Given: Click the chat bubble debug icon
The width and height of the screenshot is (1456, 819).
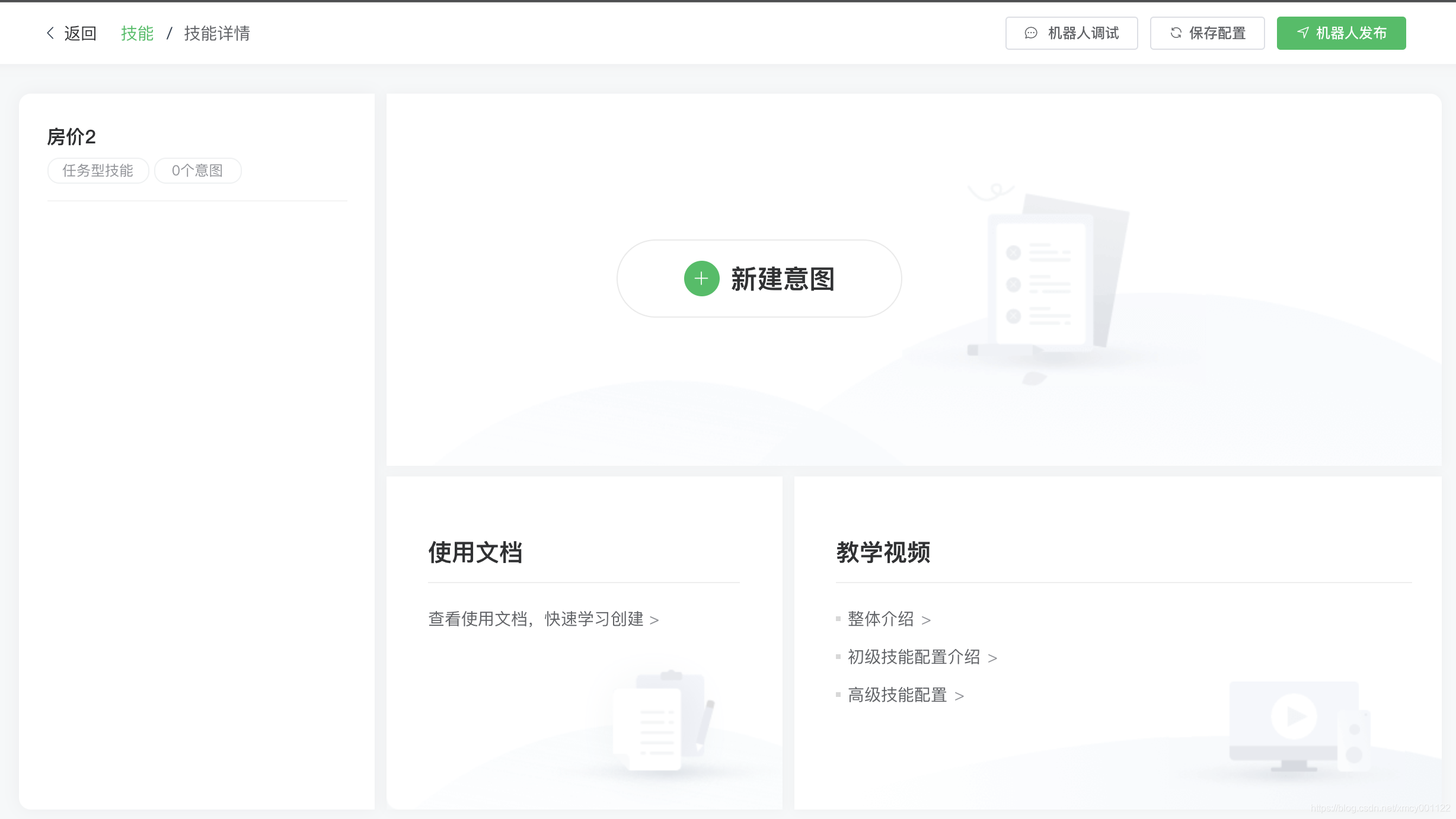Looking at the screenshot, I should click(1031, 33).
